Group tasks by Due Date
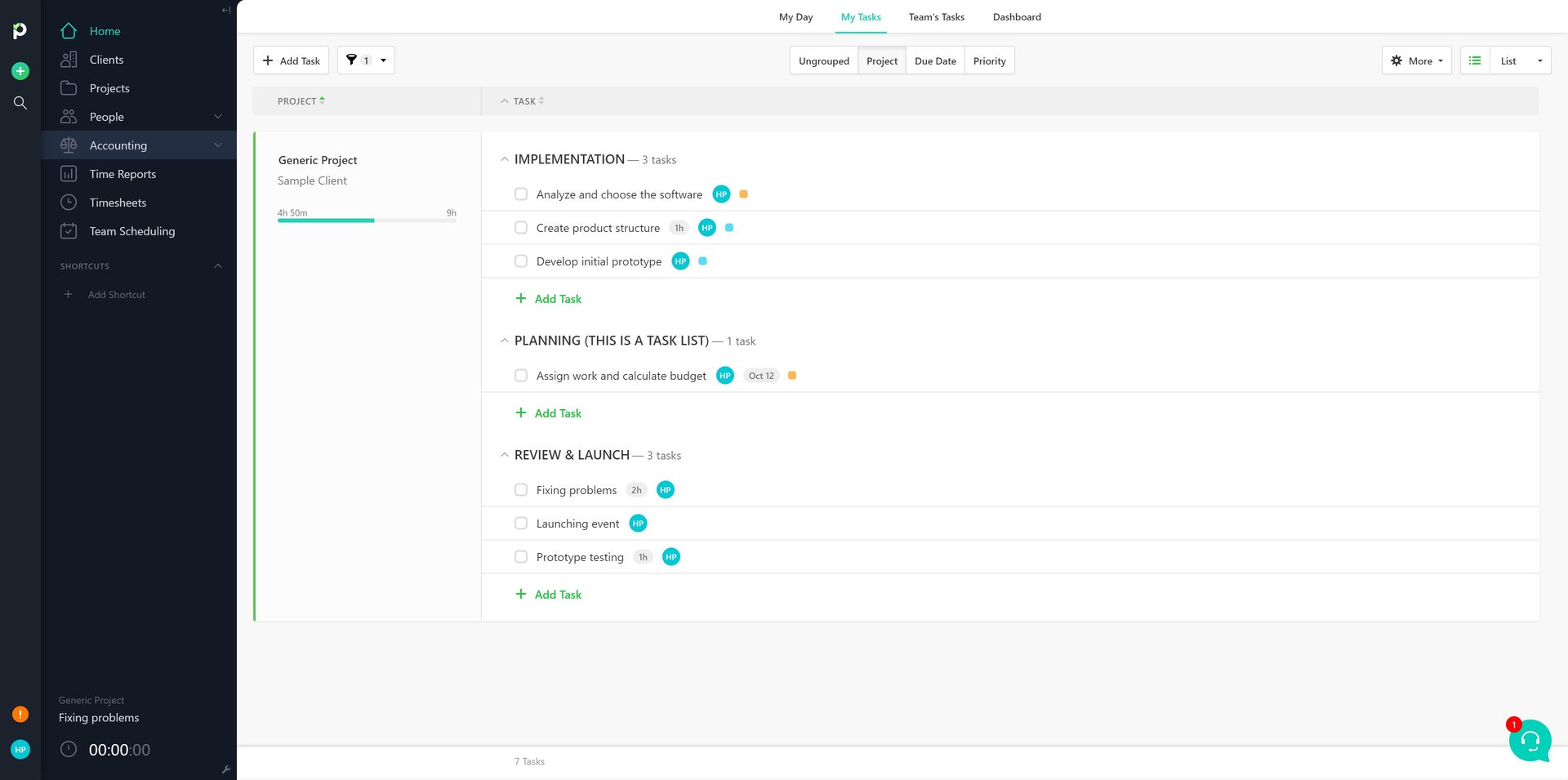Screen dimensions: 1568x780 935,60
